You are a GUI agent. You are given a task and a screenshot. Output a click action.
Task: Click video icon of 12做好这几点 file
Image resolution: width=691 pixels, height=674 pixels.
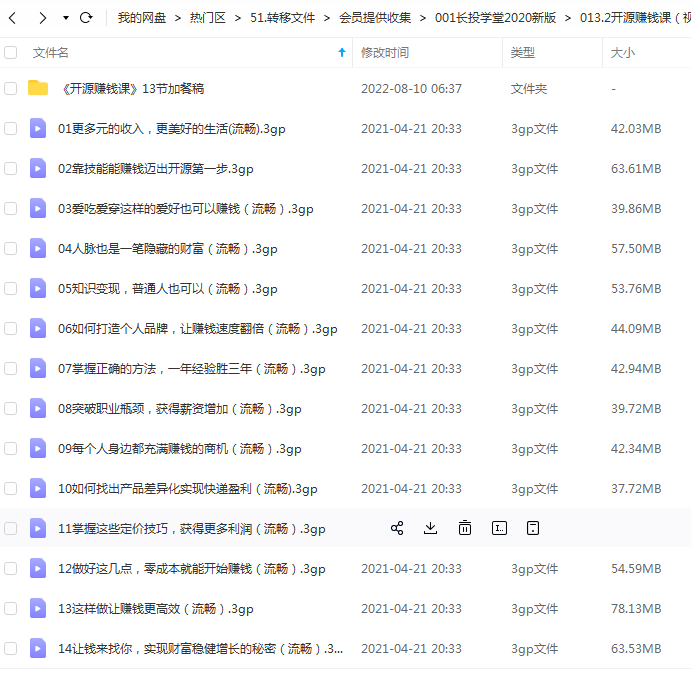pos(38,568)
